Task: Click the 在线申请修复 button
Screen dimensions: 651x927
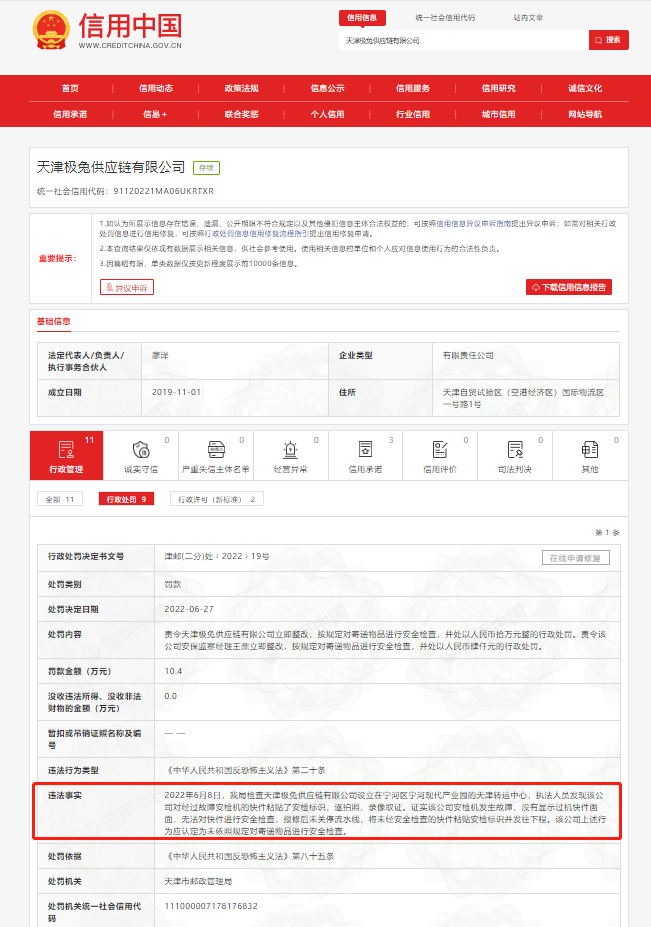Action: [575, 558]
